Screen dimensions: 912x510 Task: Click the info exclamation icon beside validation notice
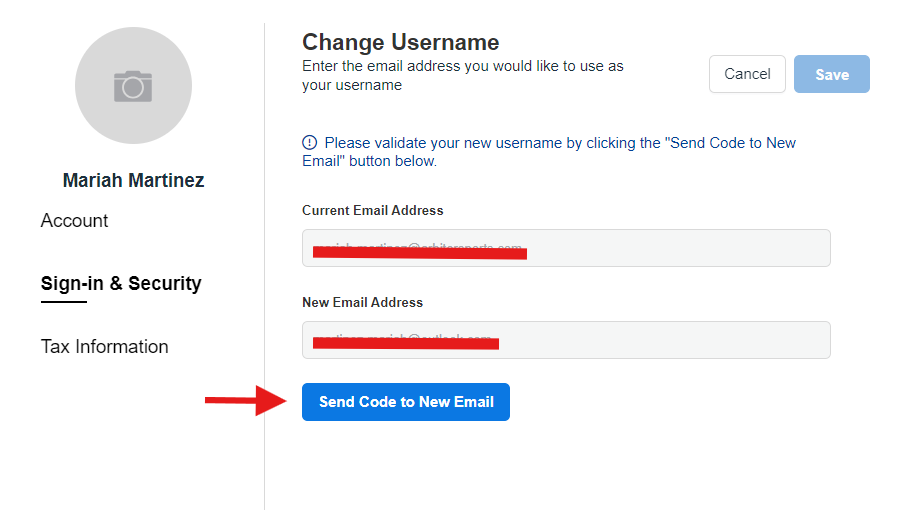point(309,142)
